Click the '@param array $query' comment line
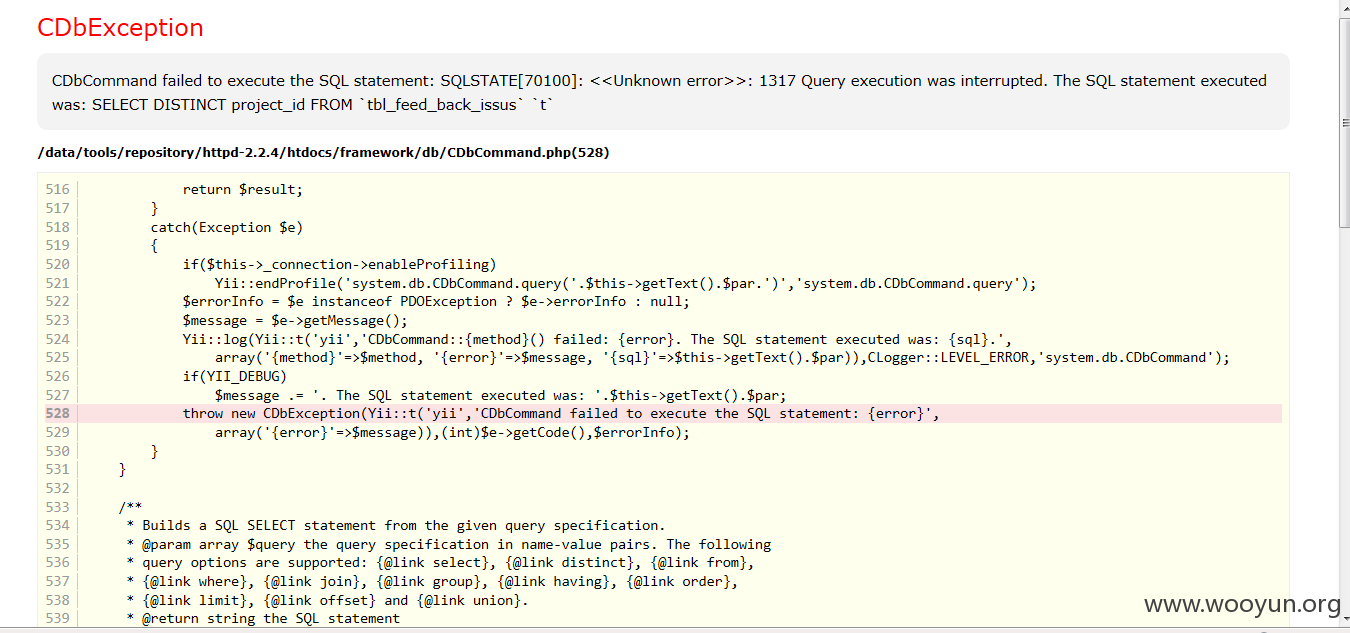Screen dimensions: 1350x633 click(x=449, y=544)
